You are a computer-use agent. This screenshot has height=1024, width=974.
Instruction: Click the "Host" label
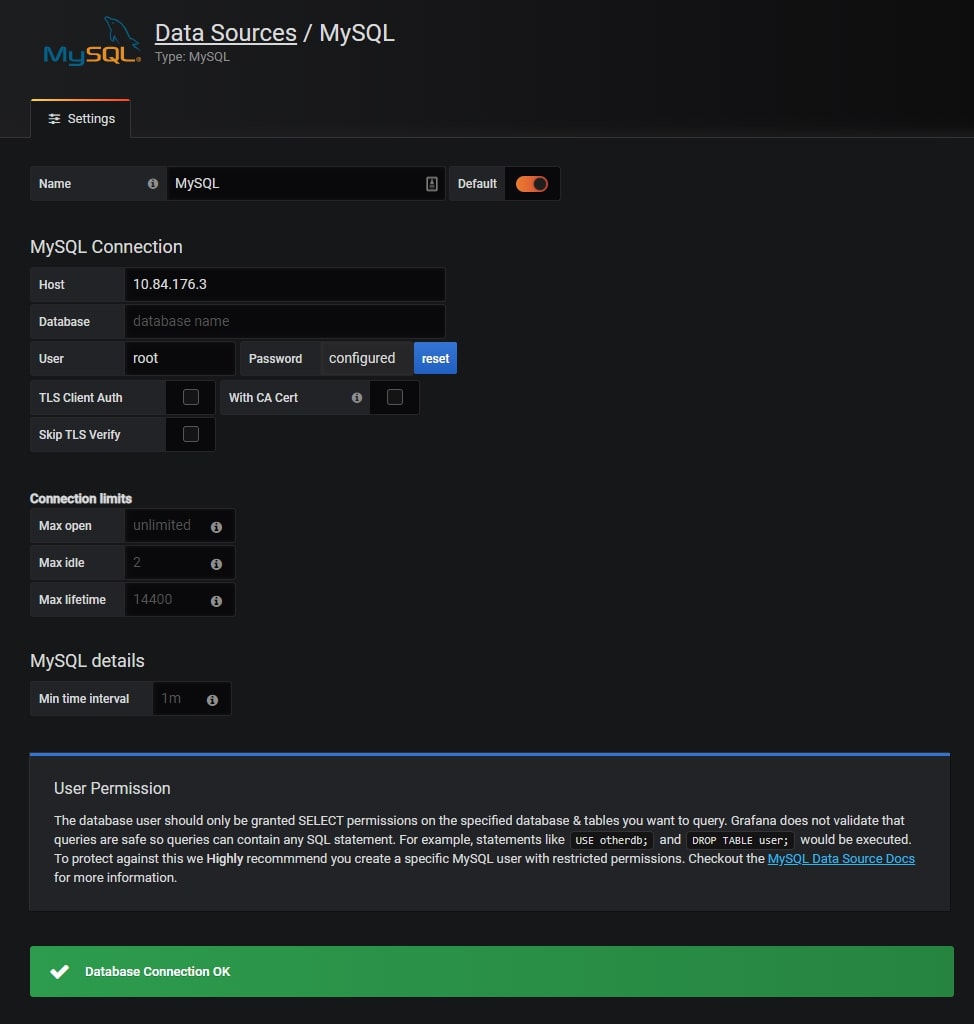pyautogui.click(x=52, y=285)
